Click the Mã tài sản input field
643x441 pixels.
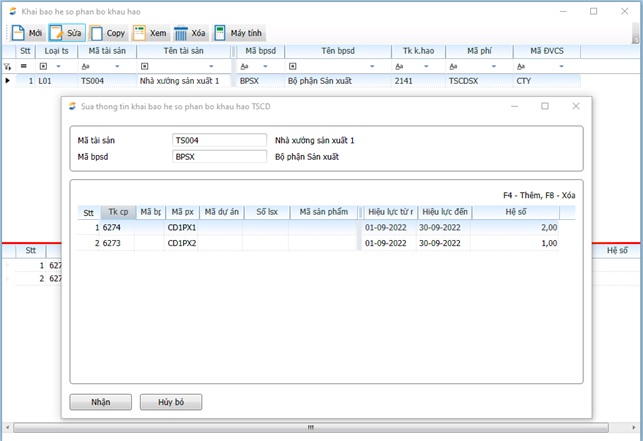click(x=219, y=141)
